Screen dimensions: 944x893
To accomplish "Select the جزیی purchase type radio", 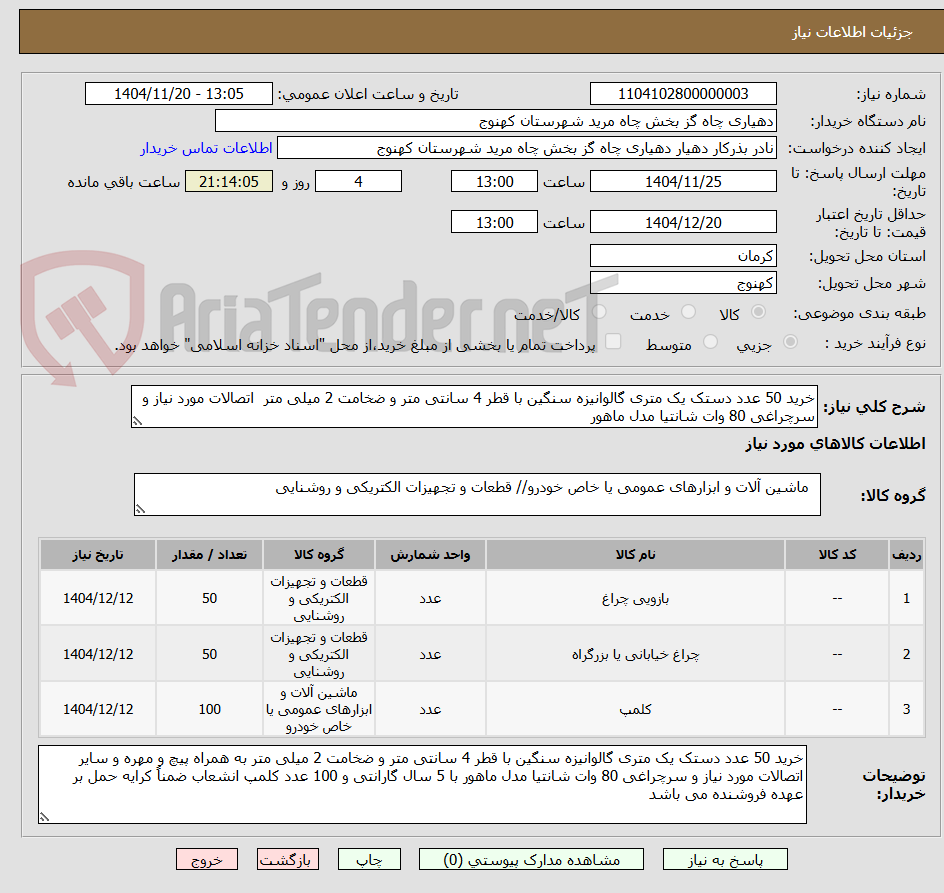I will tap(790, 342).
